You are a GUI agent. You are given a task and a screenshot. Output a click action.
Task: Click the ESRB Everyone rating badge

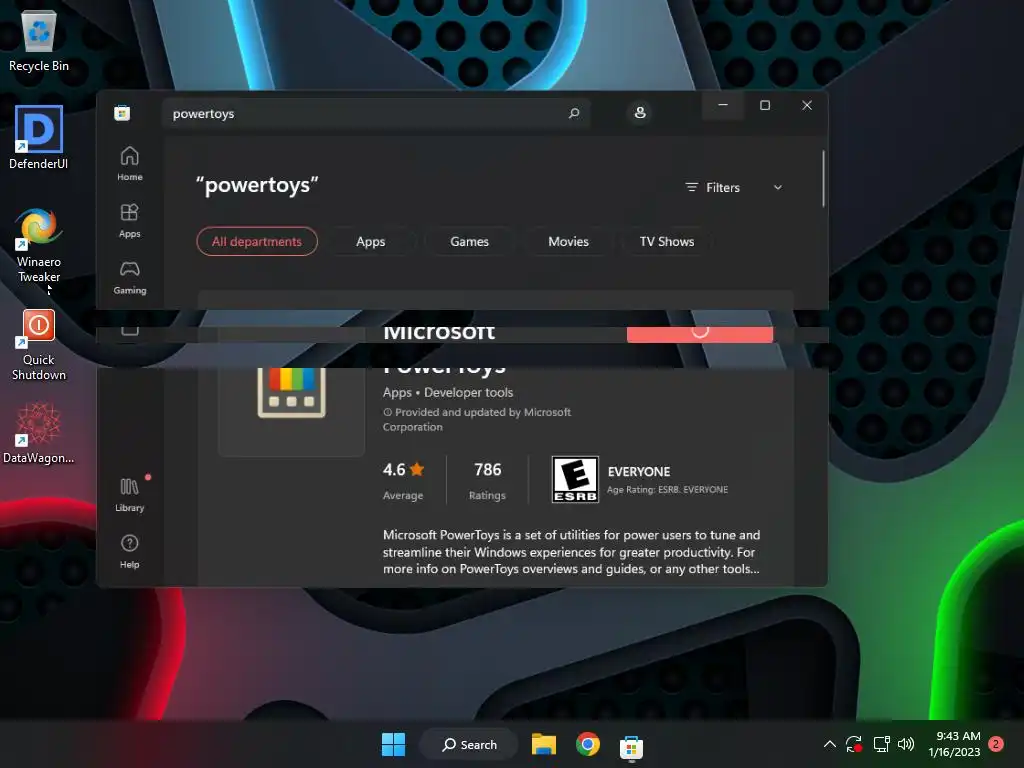575,479
